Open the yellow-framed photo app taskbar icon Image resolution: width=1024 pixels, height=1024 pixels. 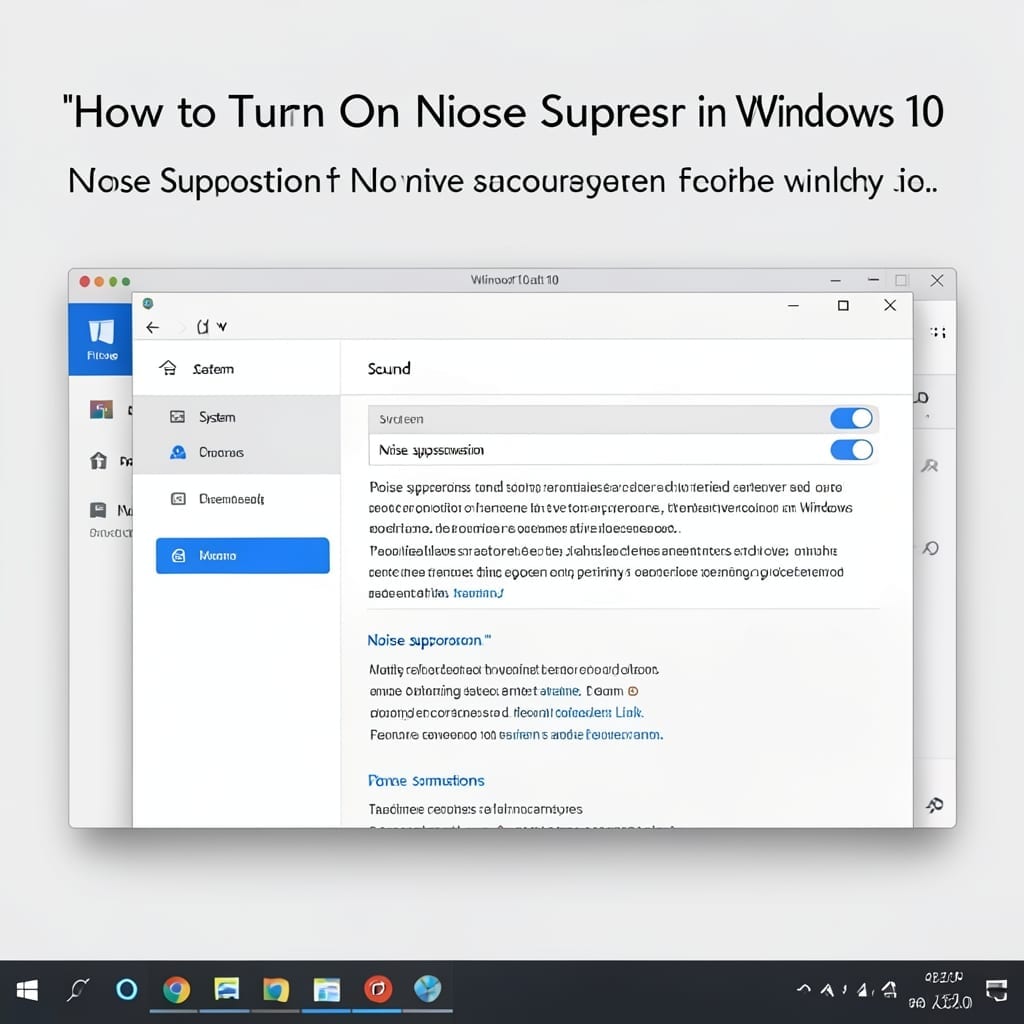pyautogui.click(x=227, y=989)
